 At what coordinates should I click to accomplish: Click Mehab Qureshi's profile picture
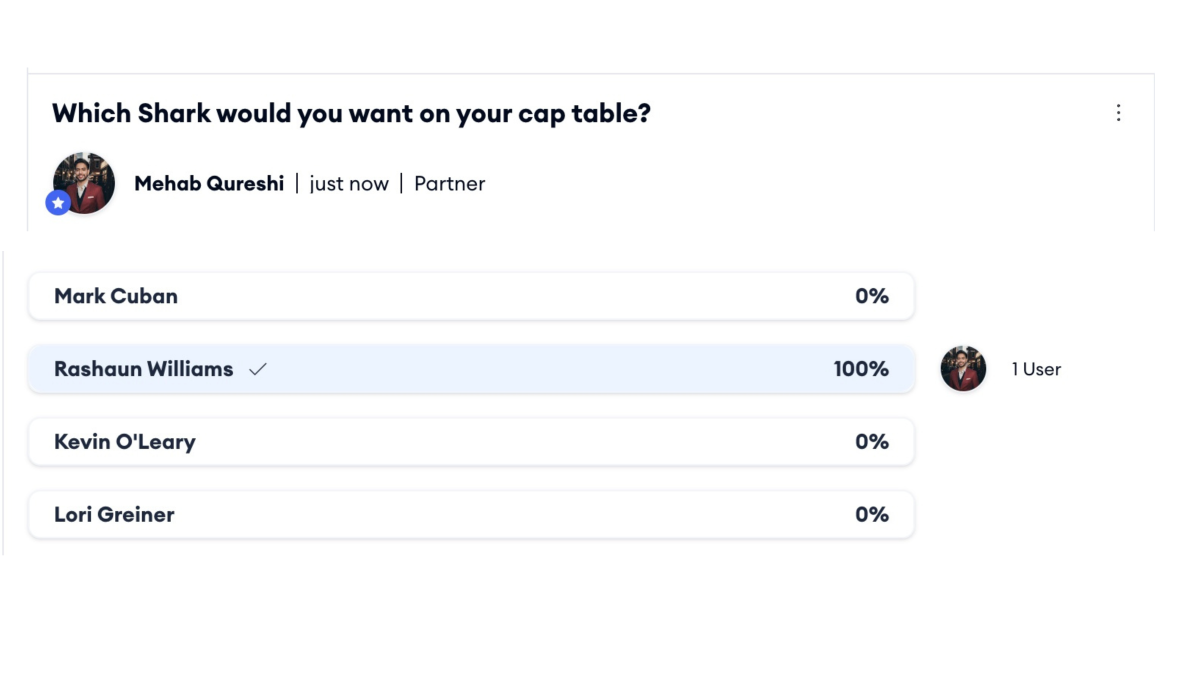(x=85, y=182)
